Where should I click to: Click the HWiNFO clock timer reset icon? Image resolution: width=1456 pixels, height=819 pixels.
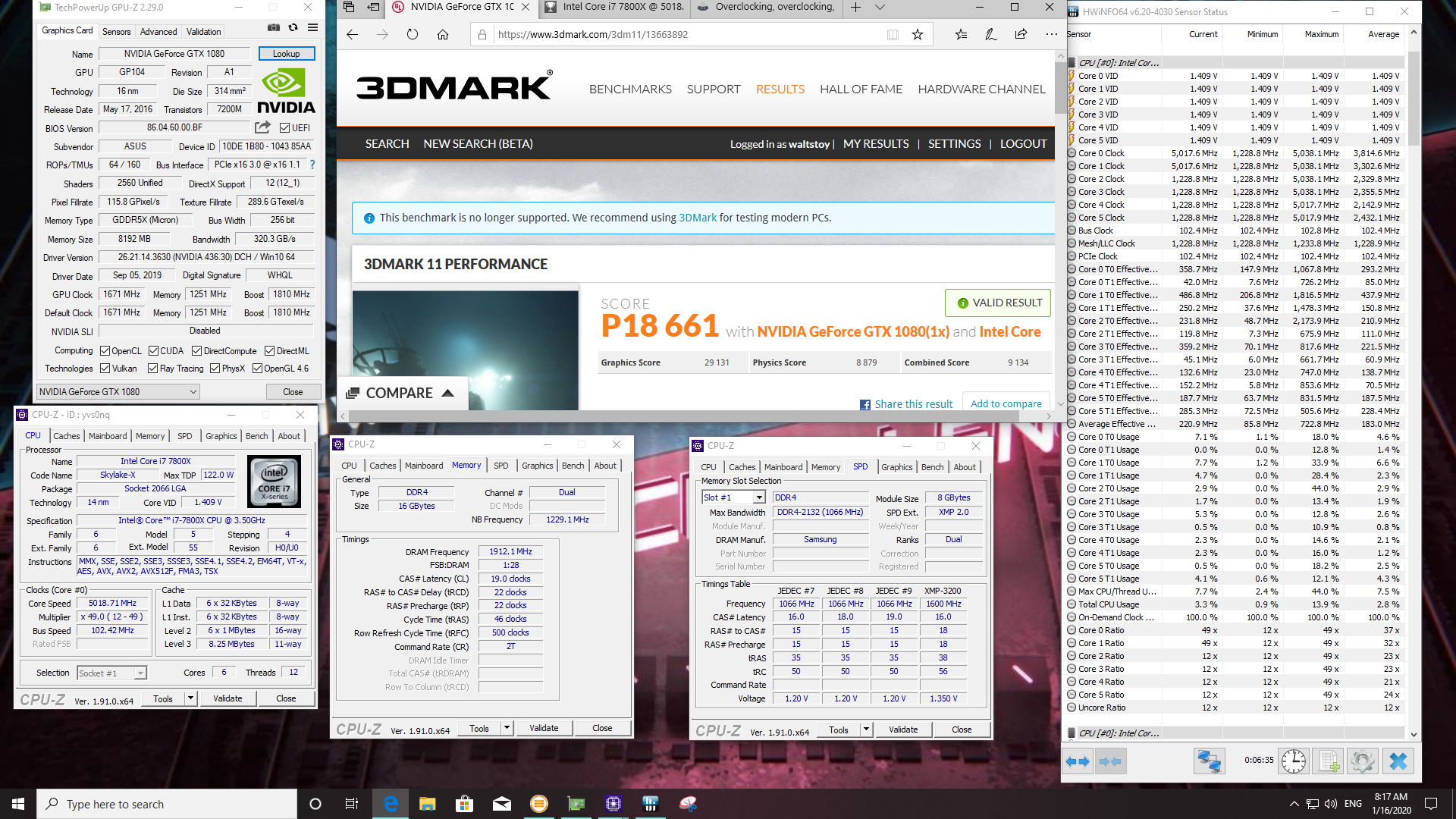pos(1294,761)
